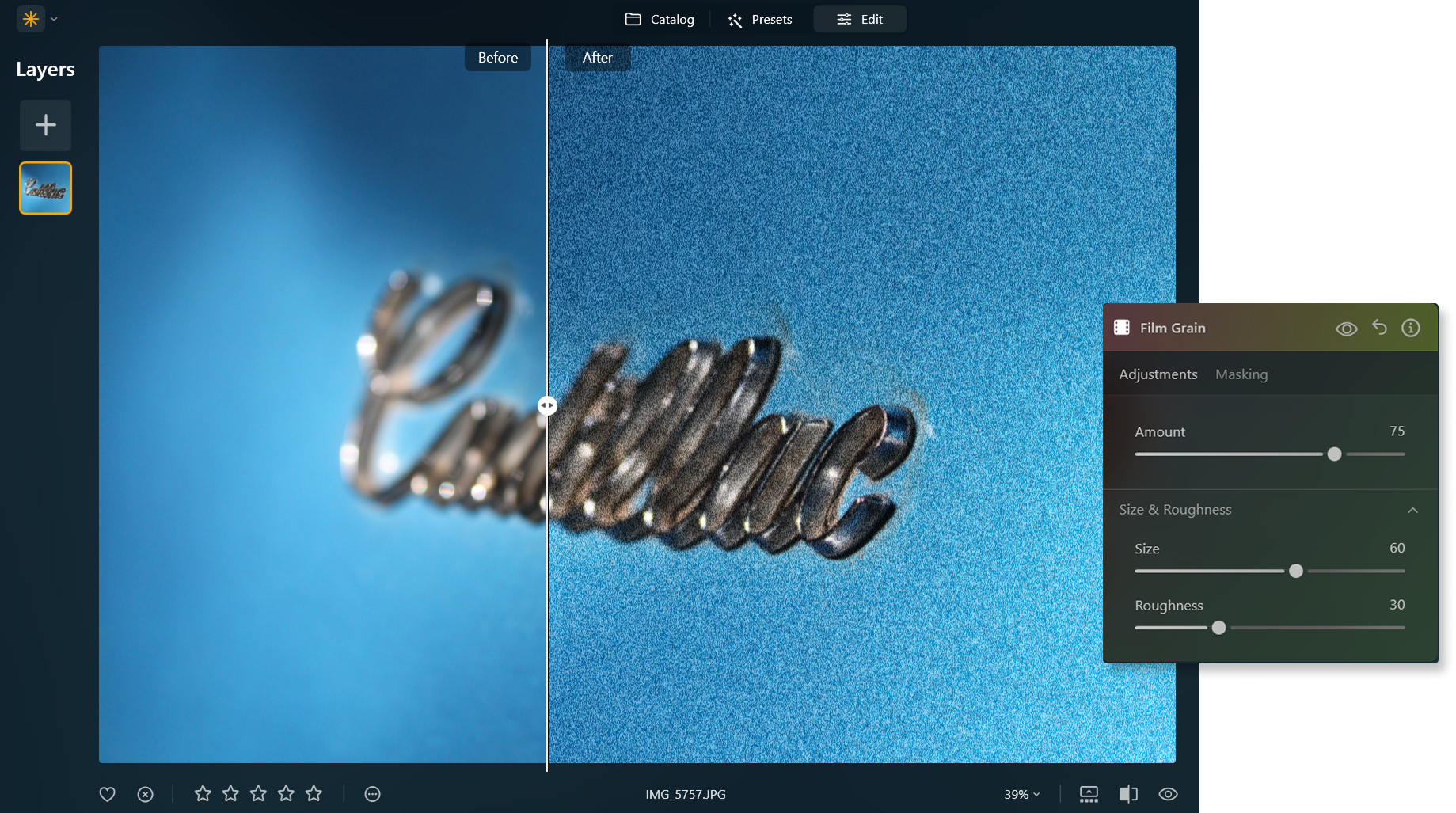Switch to the Edit tab

860,19
